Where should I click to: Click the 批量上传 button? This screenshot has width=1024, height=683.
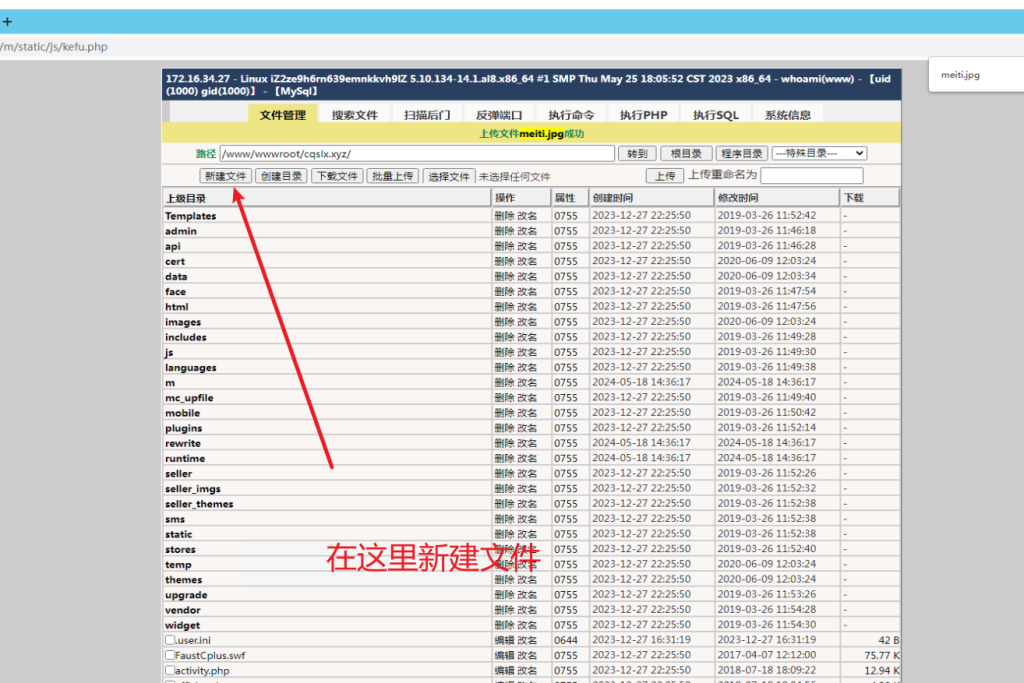click(392, 176)
